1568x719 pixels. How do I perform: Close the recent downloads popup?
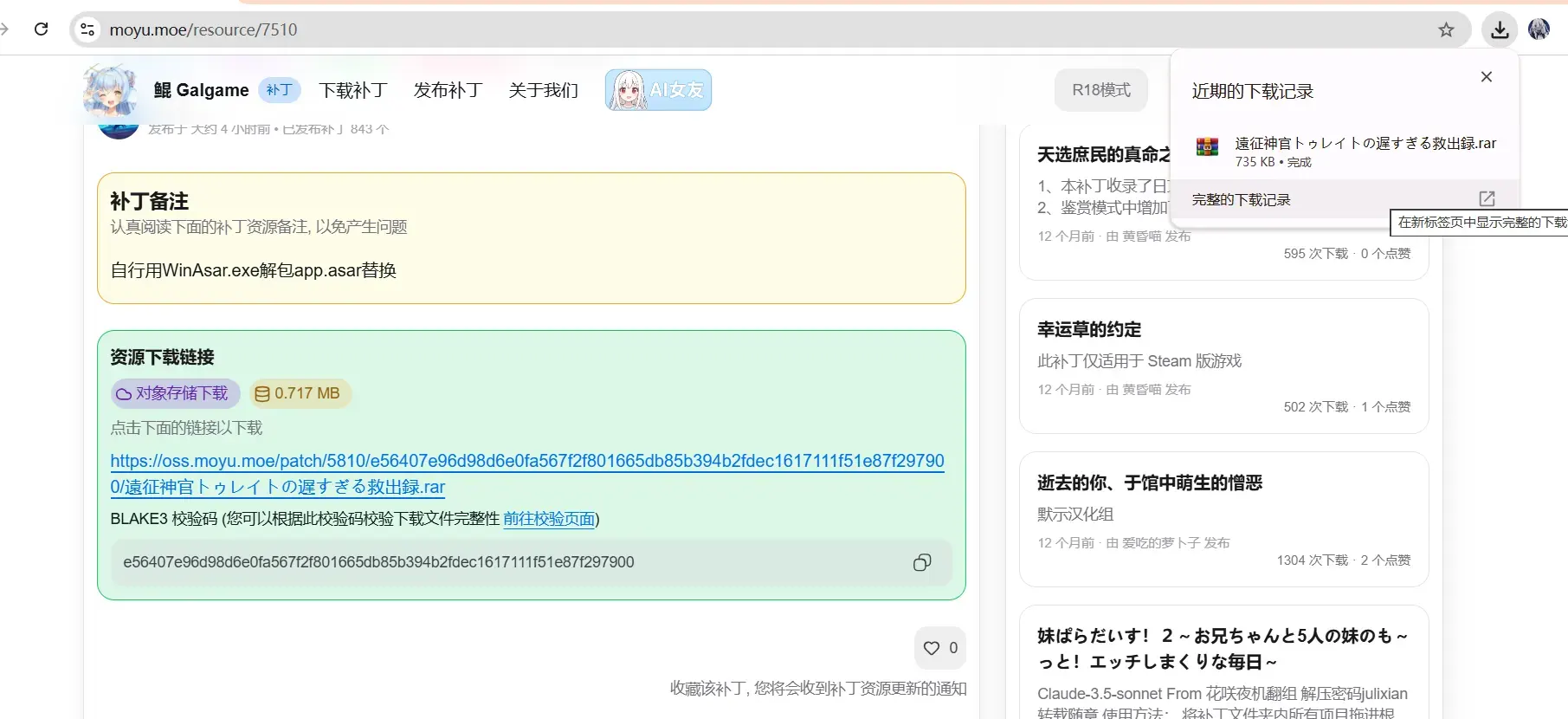pos(1487,77)
